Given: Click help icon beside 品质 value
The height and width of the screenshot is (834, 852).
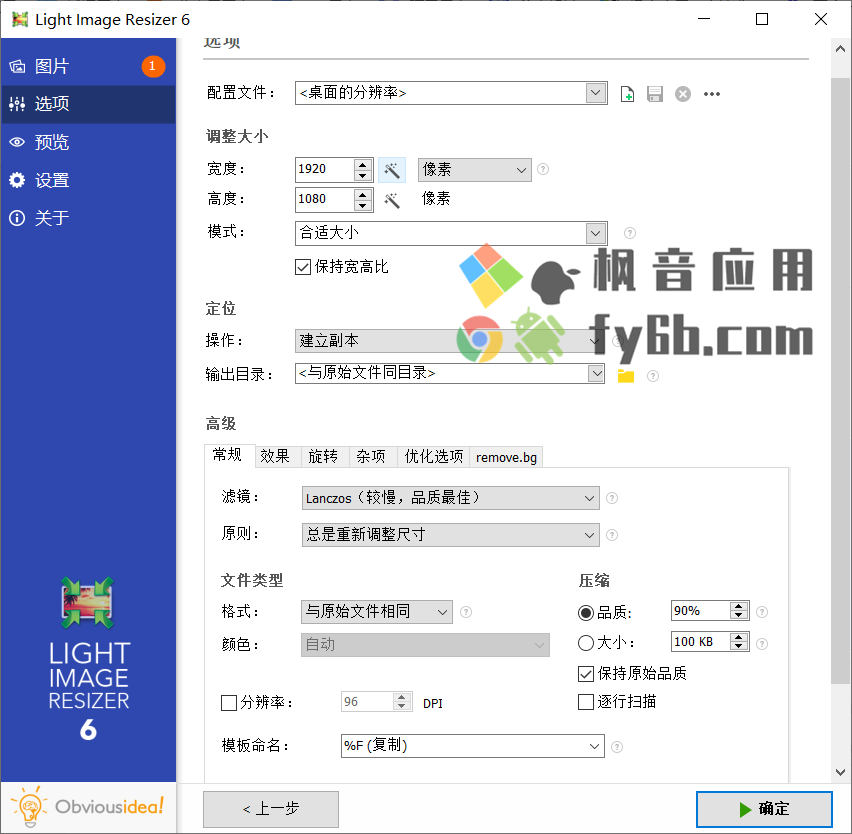Looking at the screenshot, I should 762,612.
